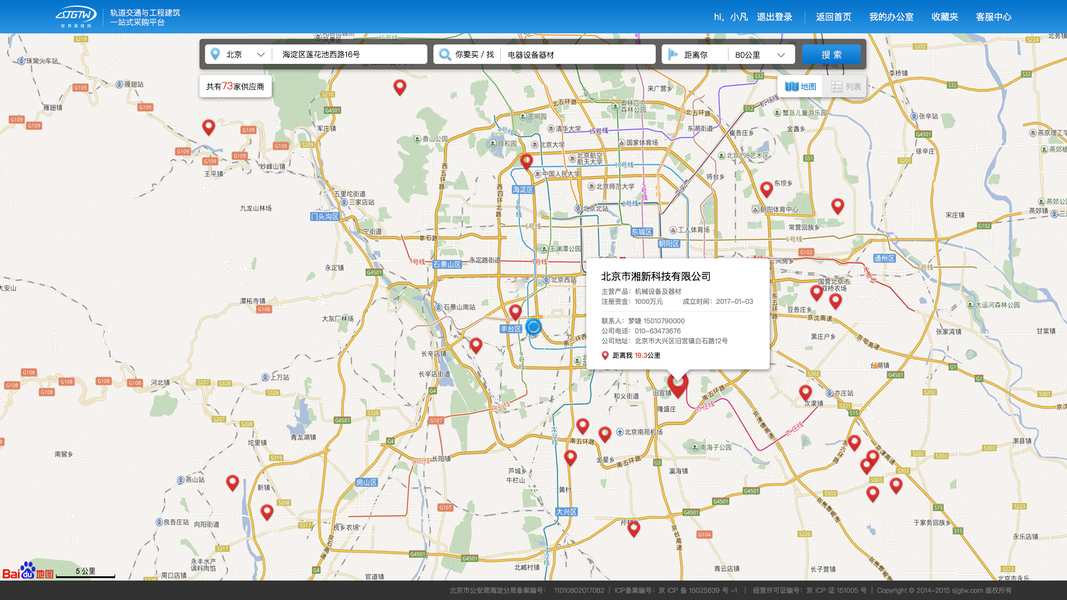Click the 成立时间 2017-01-03 text
The image size is (1067, 600).
tap(717, 301)
